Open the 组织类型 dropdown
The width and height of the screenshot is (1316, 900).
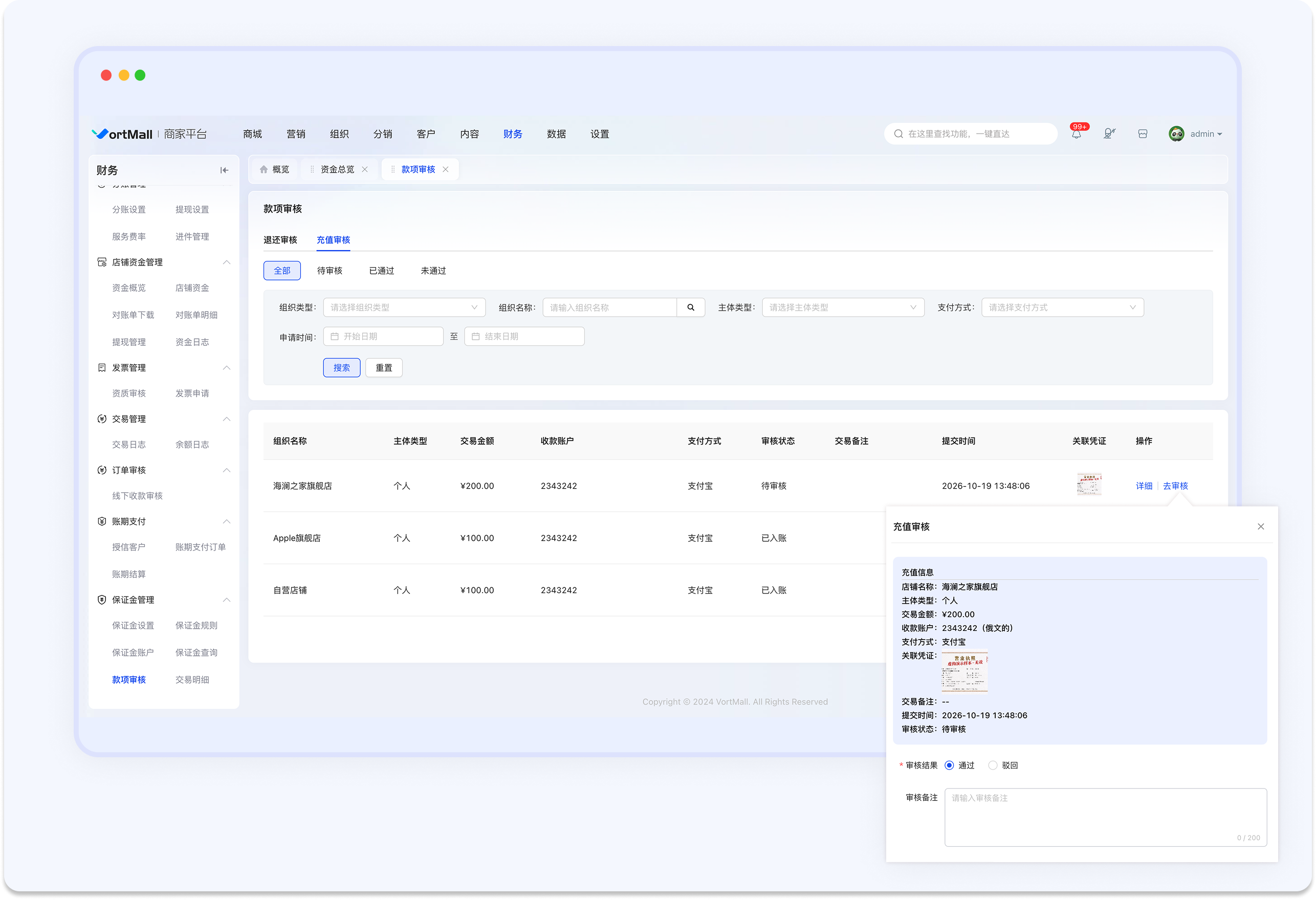coord(404,308)
